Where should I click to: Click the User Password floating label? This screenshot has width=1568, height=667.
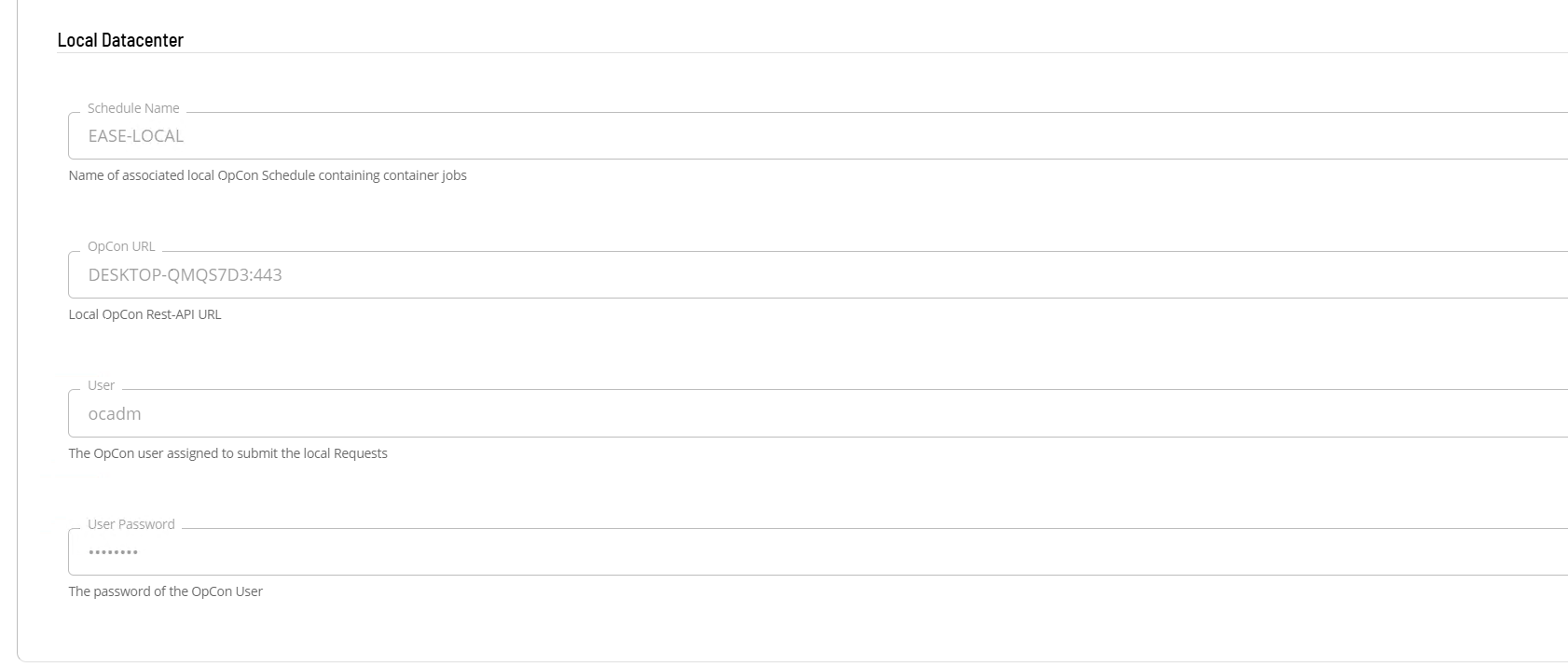(x=131, y=524)
